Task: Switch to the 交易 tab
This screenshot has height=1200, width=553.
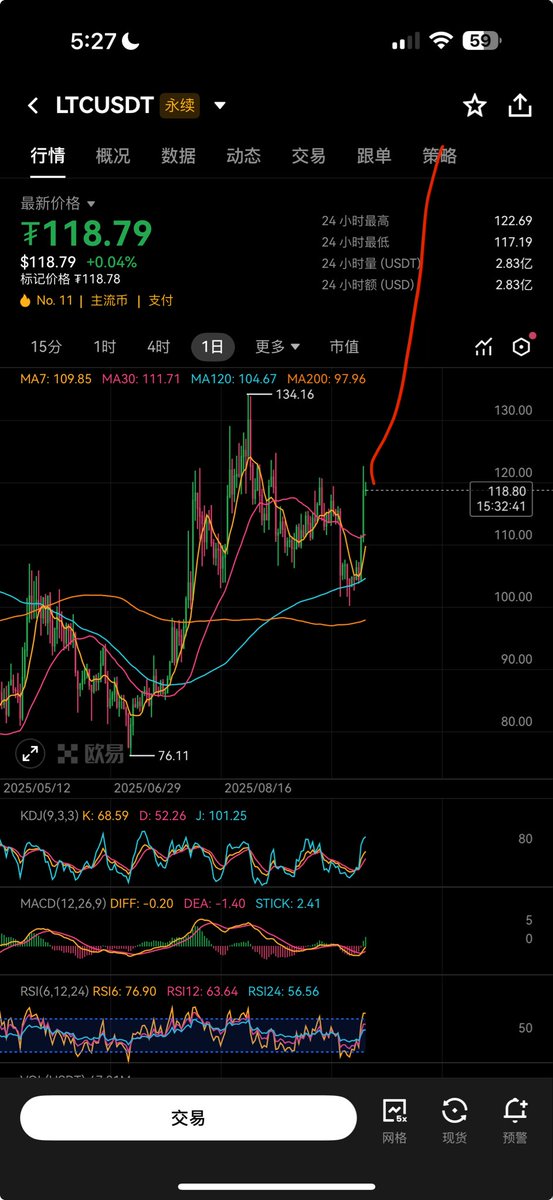Action: point(308,156)
